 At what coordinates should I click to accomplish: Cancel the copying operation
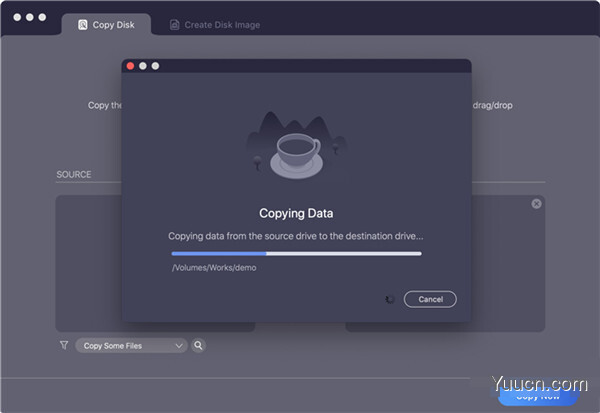pyautogui.click(x=430, y=299)
